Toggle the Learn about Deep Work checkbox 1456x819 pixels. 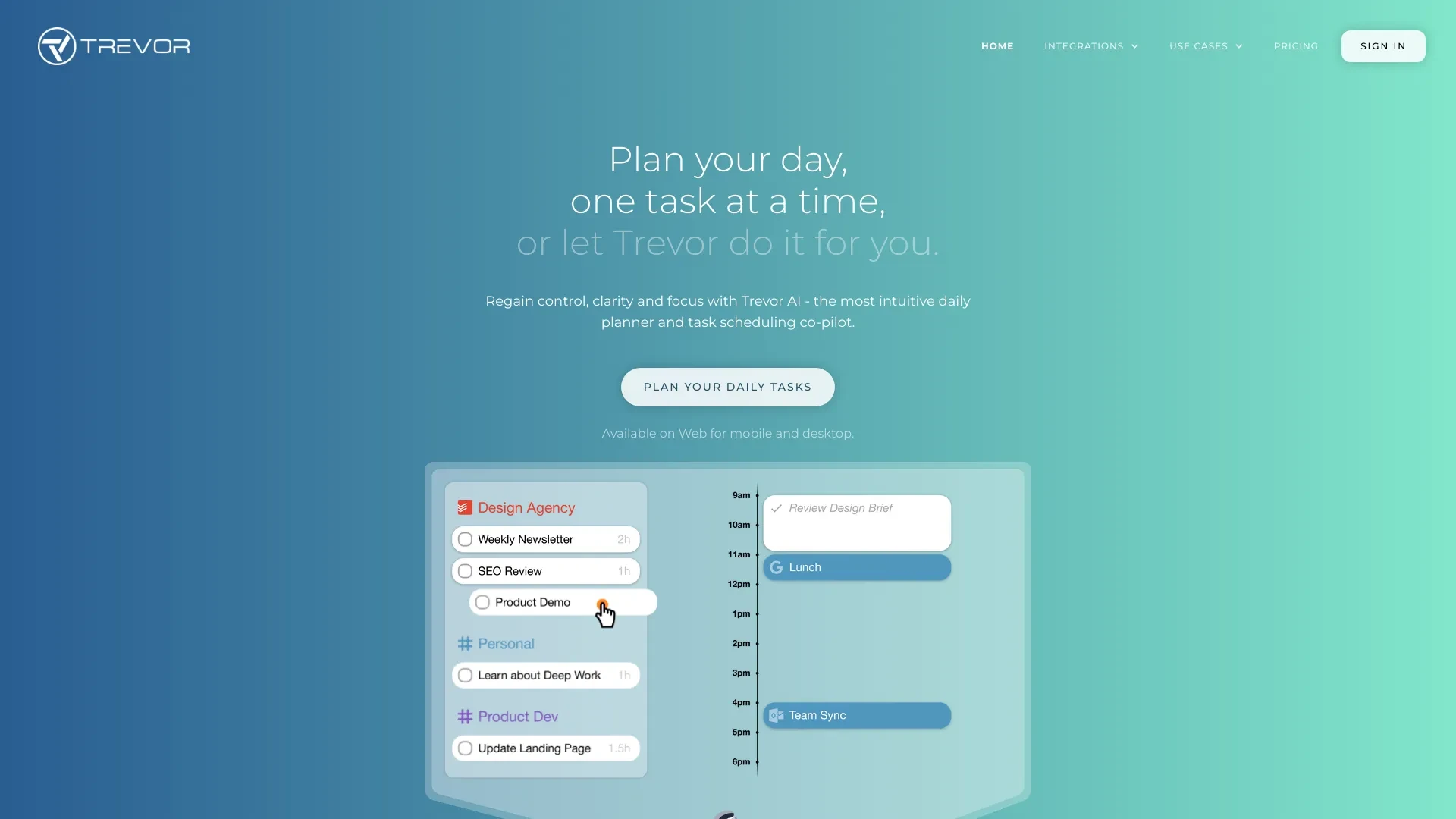point(464,675)
